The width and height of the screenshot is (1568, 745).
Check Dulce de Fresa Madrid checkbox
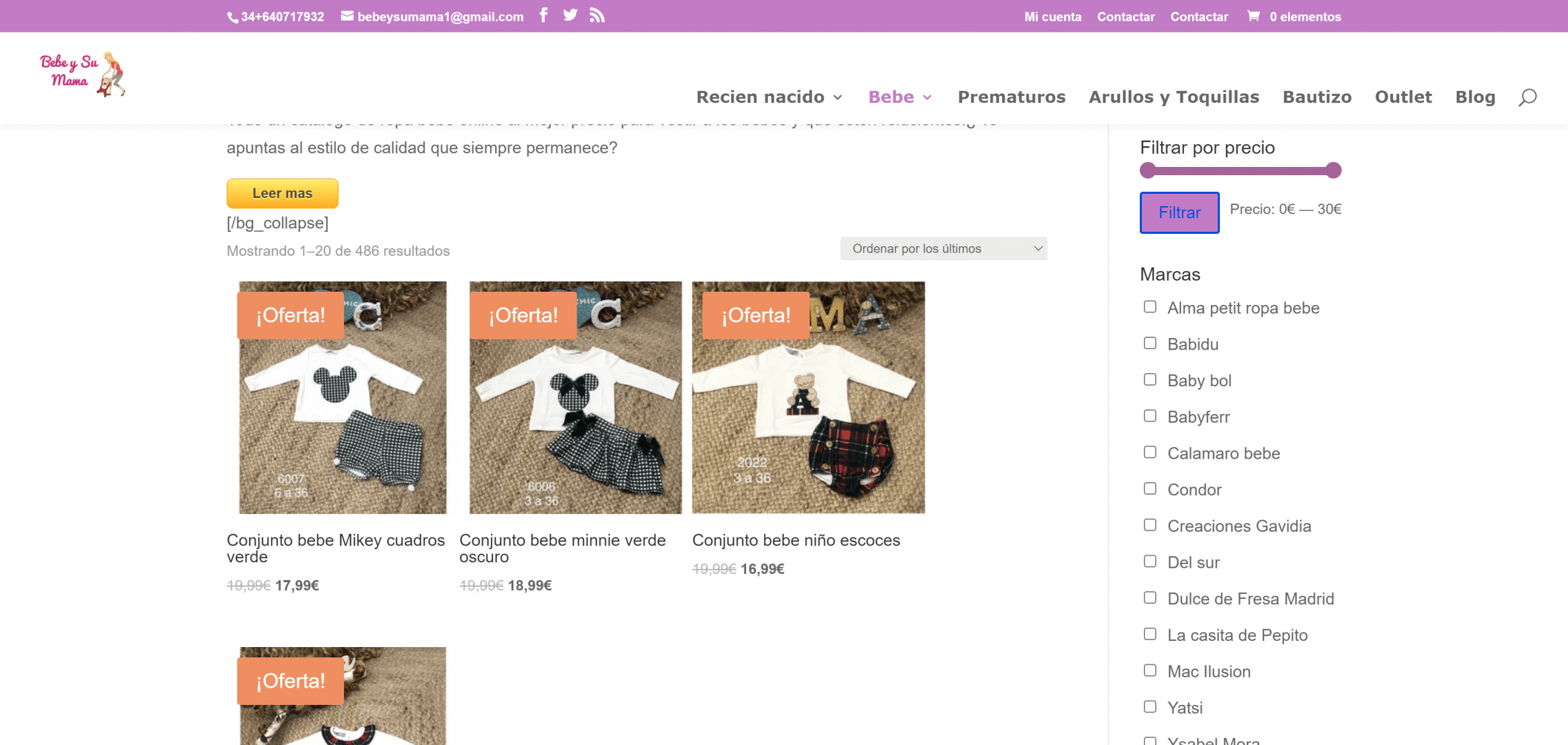tap(1149, 598)
